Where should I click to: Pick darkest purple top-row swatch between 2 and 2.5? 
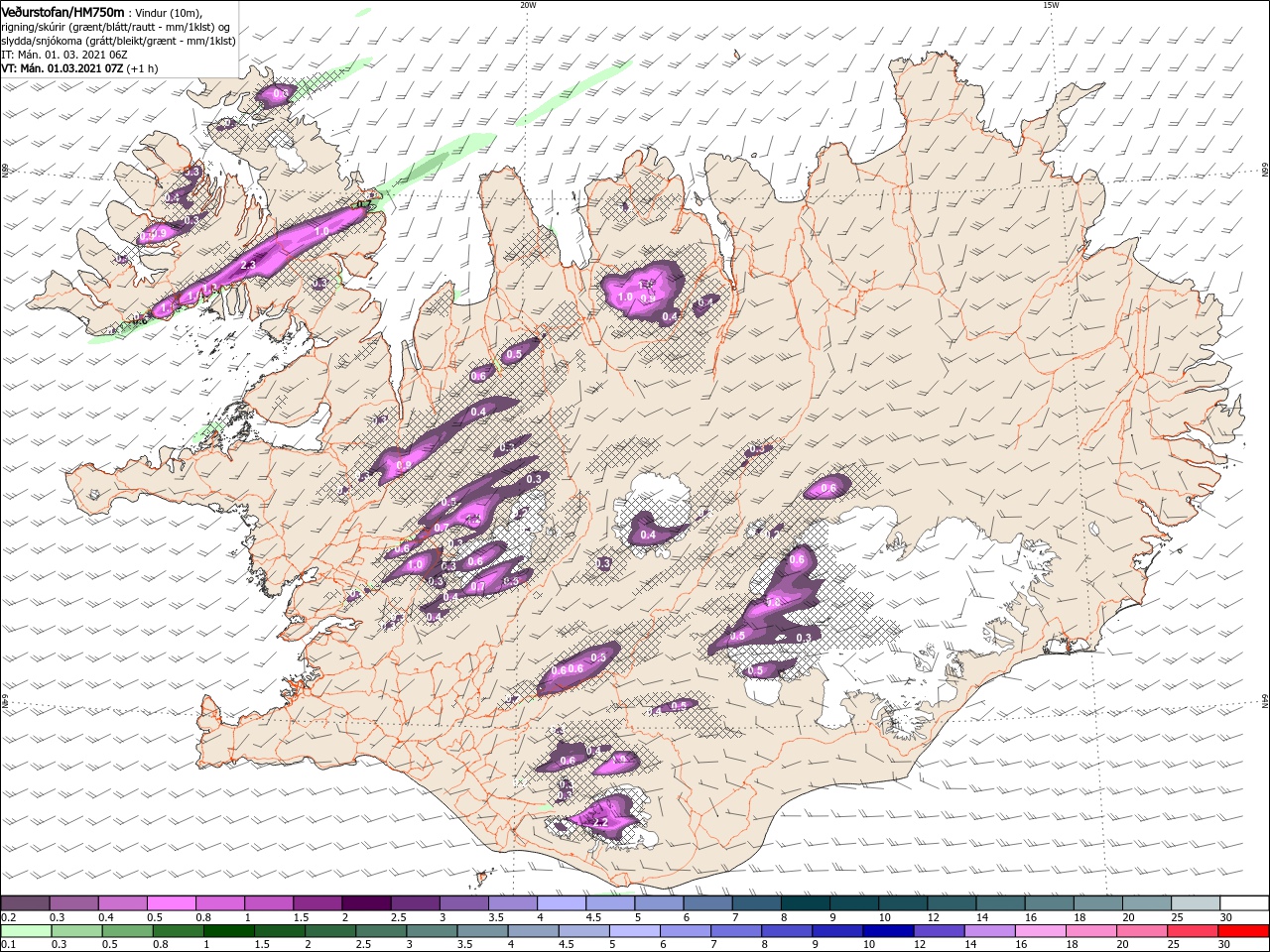[x=366, y=902]
